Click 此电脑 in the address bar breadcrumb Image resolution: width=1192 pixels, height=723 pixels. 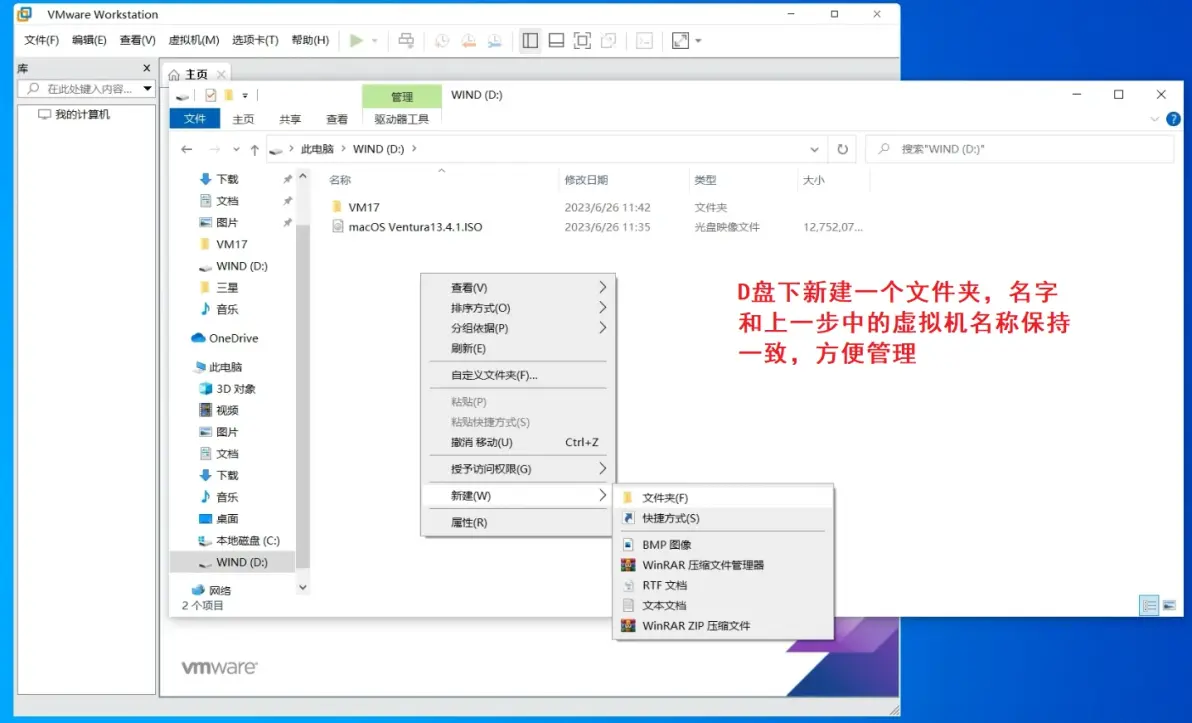(x=317, y=149)
